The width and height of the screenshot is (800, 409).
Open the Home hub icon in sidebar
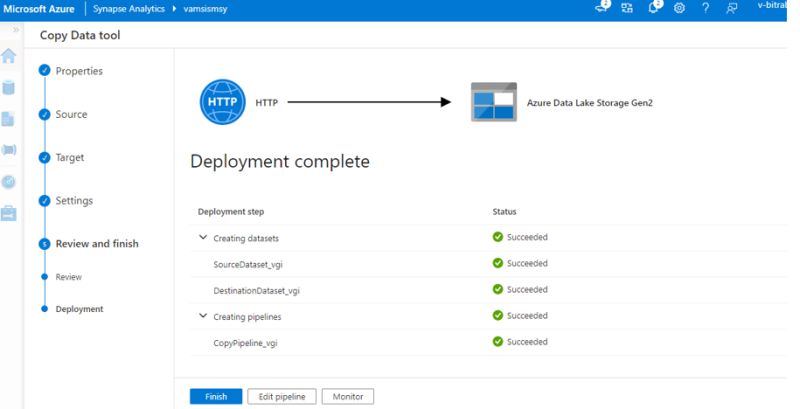9,56
